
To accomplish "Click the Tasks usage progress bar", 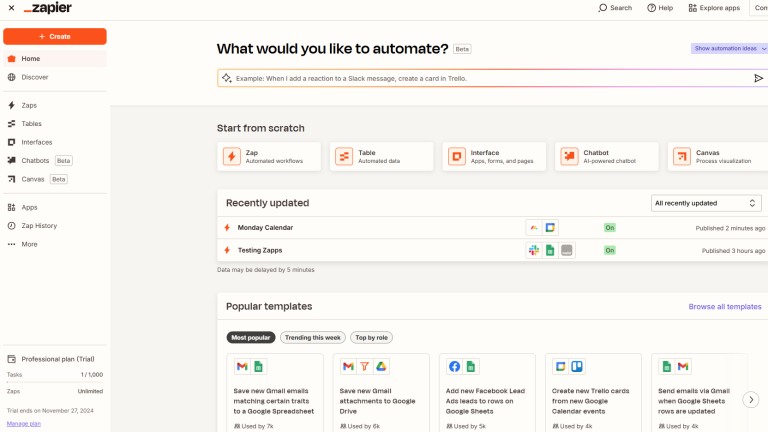I will (55, 382).
